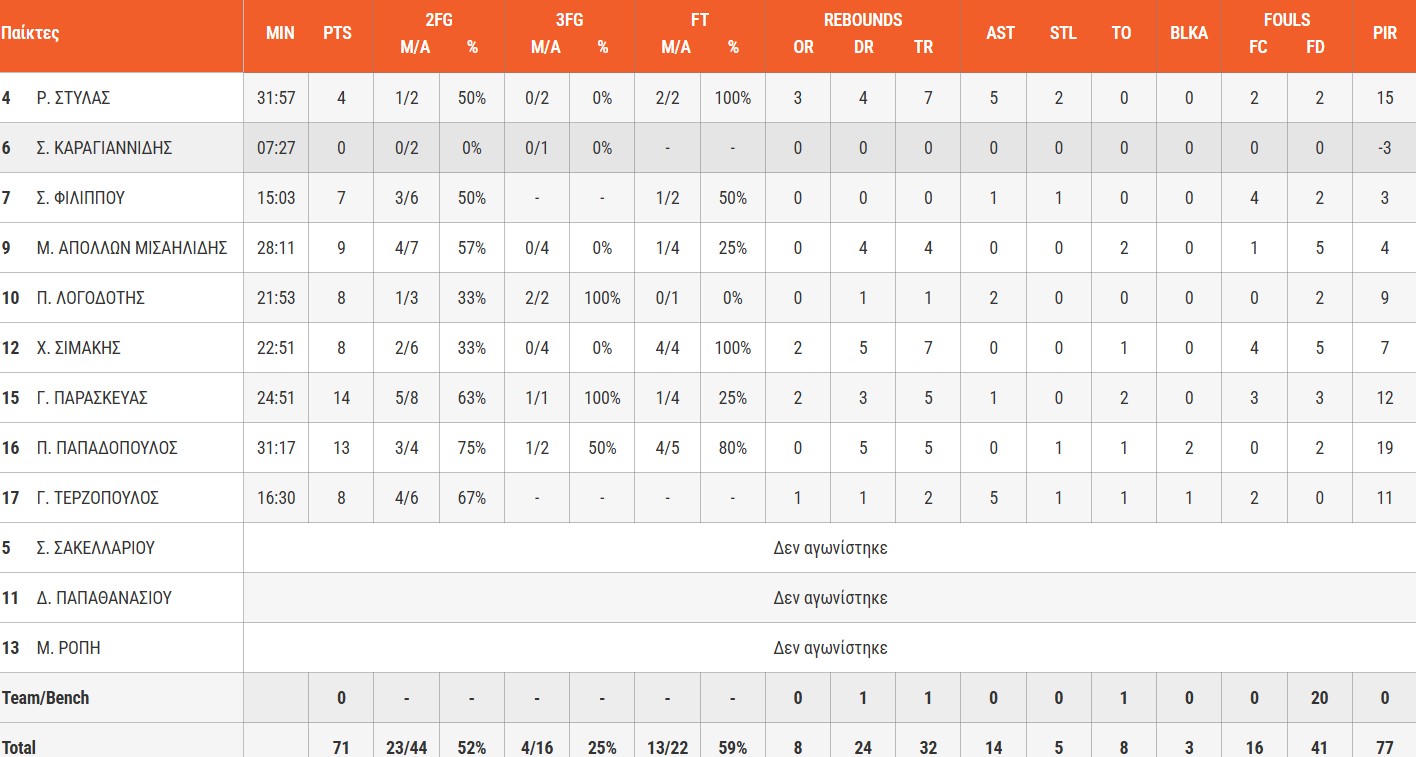
Task: Select the Team/Bench row label
Action: tap(46, 698)
